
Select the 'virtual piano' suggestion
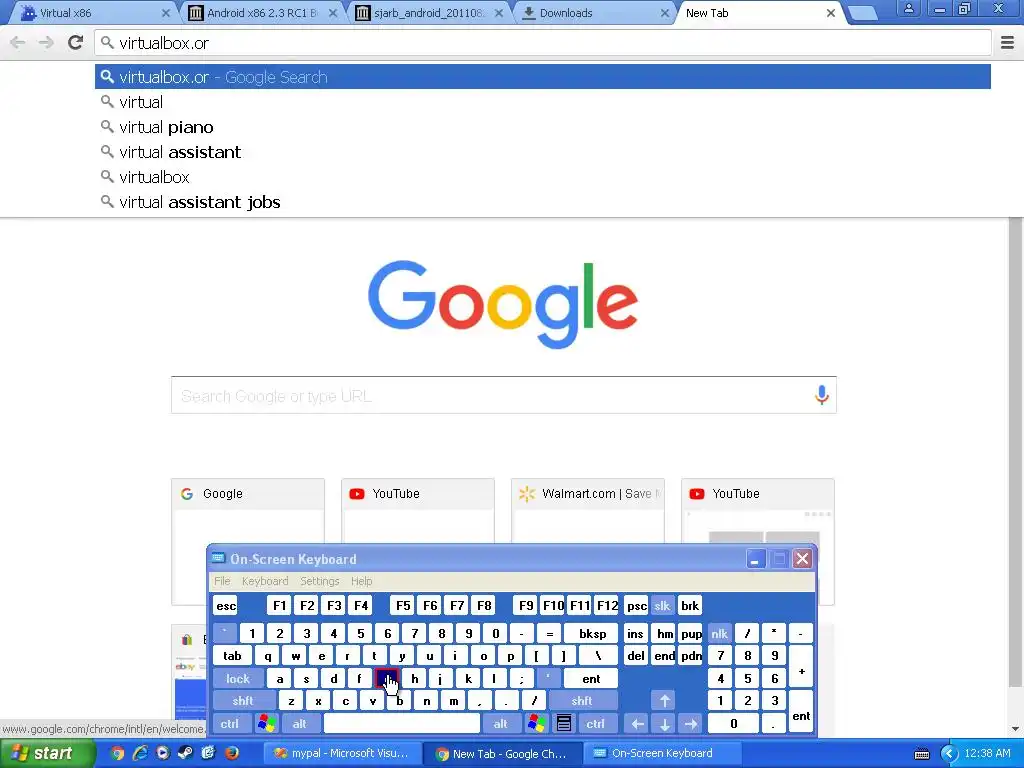(543, 127)
